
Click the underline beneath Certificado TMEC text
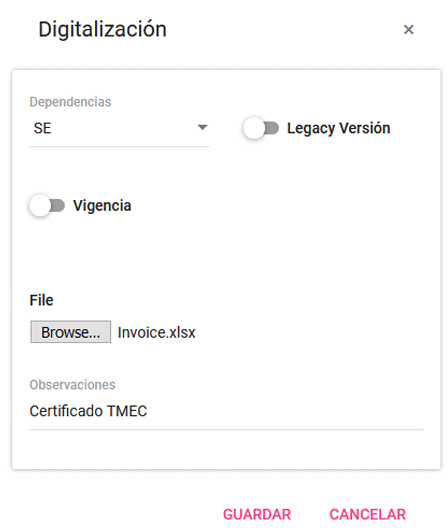[226, 430]
